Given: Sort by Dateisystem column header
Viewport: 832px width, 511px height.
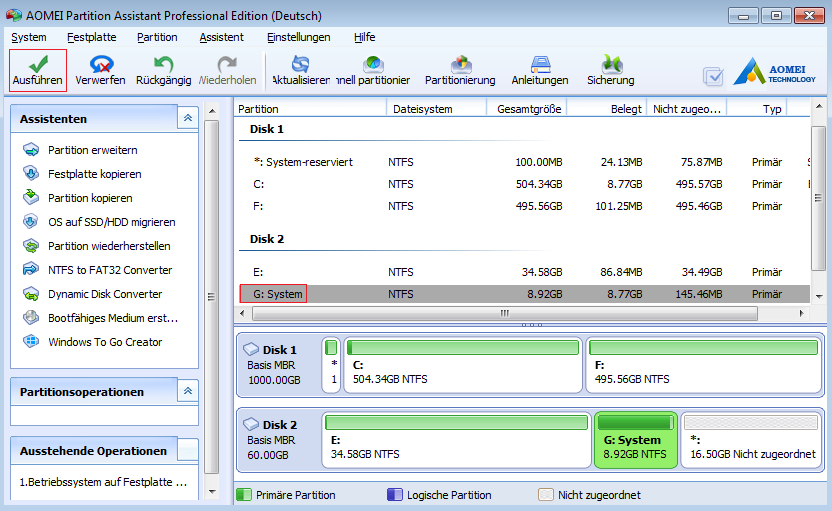Looking at the screenshot, I should (x=437, y=109).
